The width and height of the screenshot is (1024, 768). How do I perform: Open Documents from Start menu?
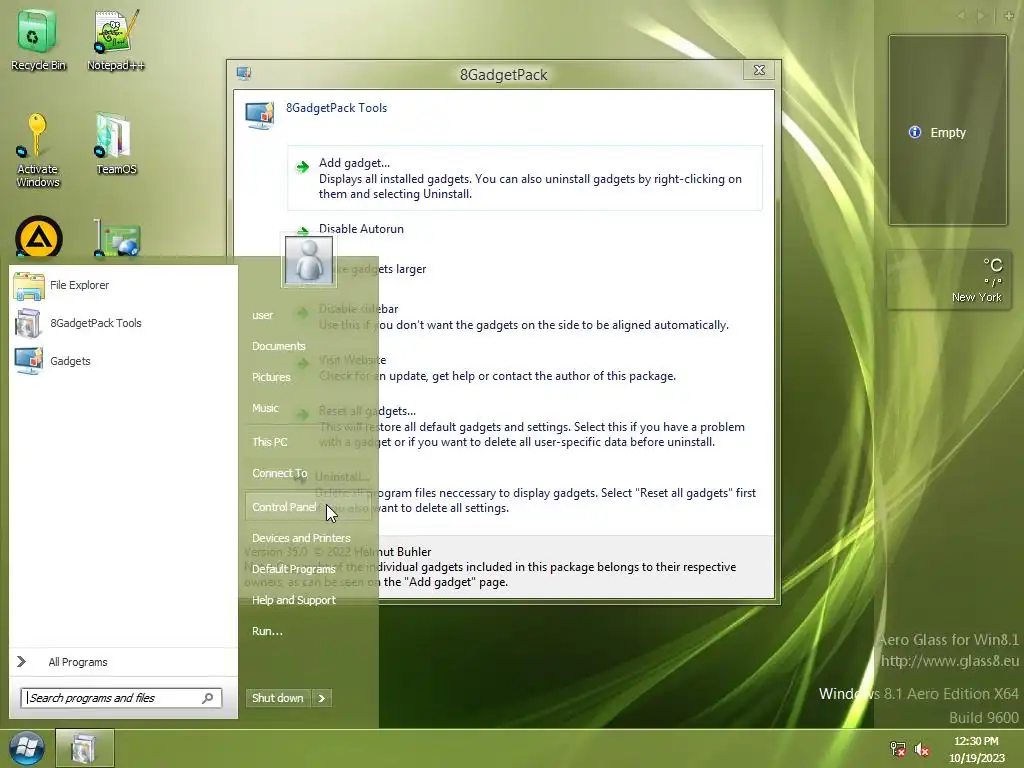click(279, 346)
